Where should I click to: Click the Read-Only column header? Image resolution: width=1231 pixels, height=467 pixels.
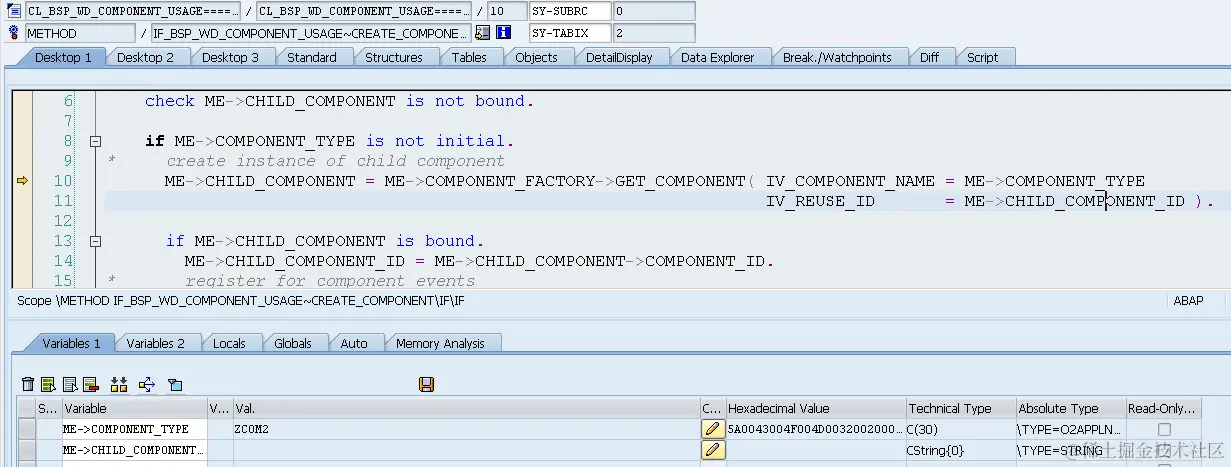[x=1164, y=408]
